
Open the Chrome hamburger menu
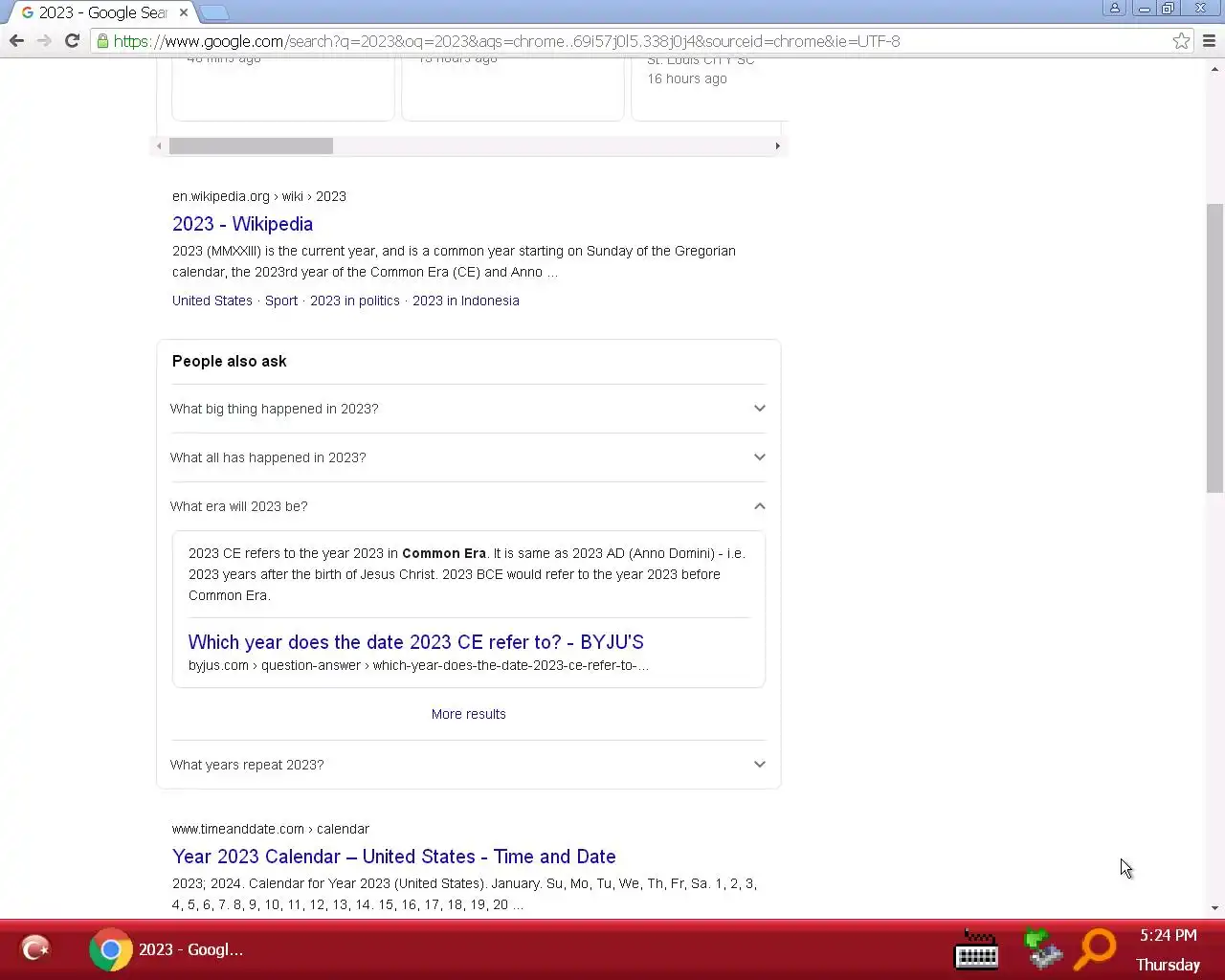click(1209, 41)
